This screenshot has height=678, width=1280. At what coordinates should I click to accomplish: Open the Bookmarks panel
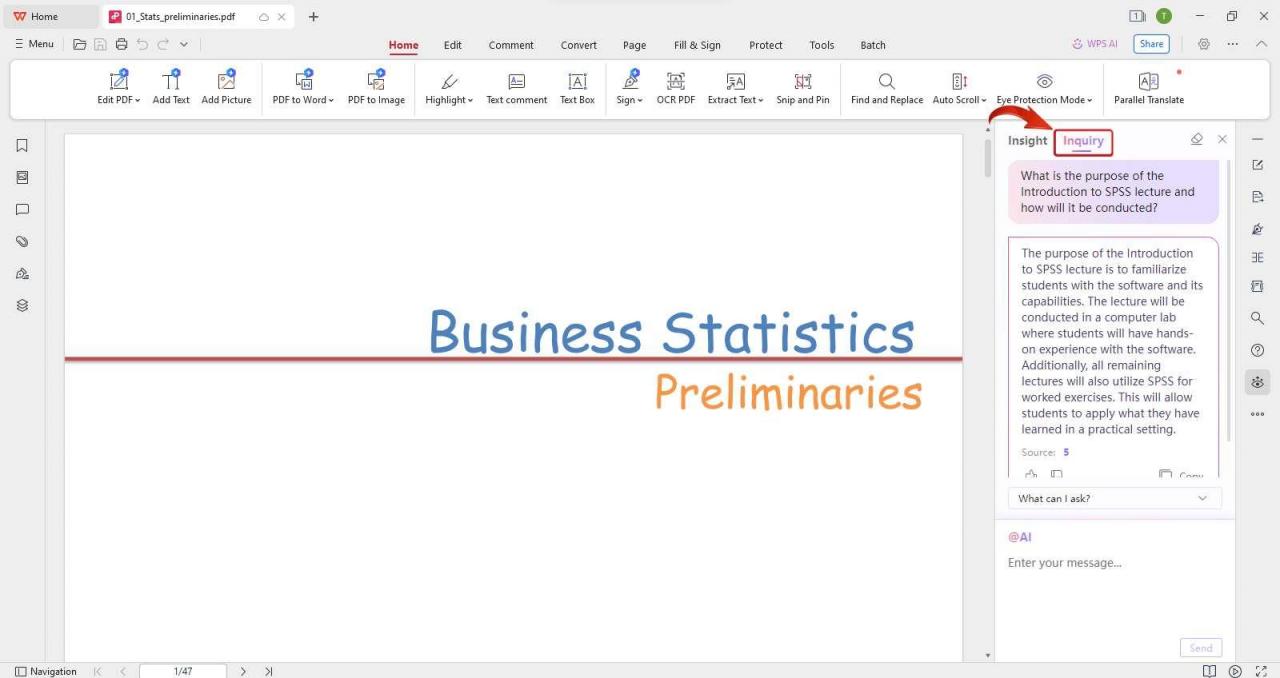pyautogui.click(x=22, y=145)
